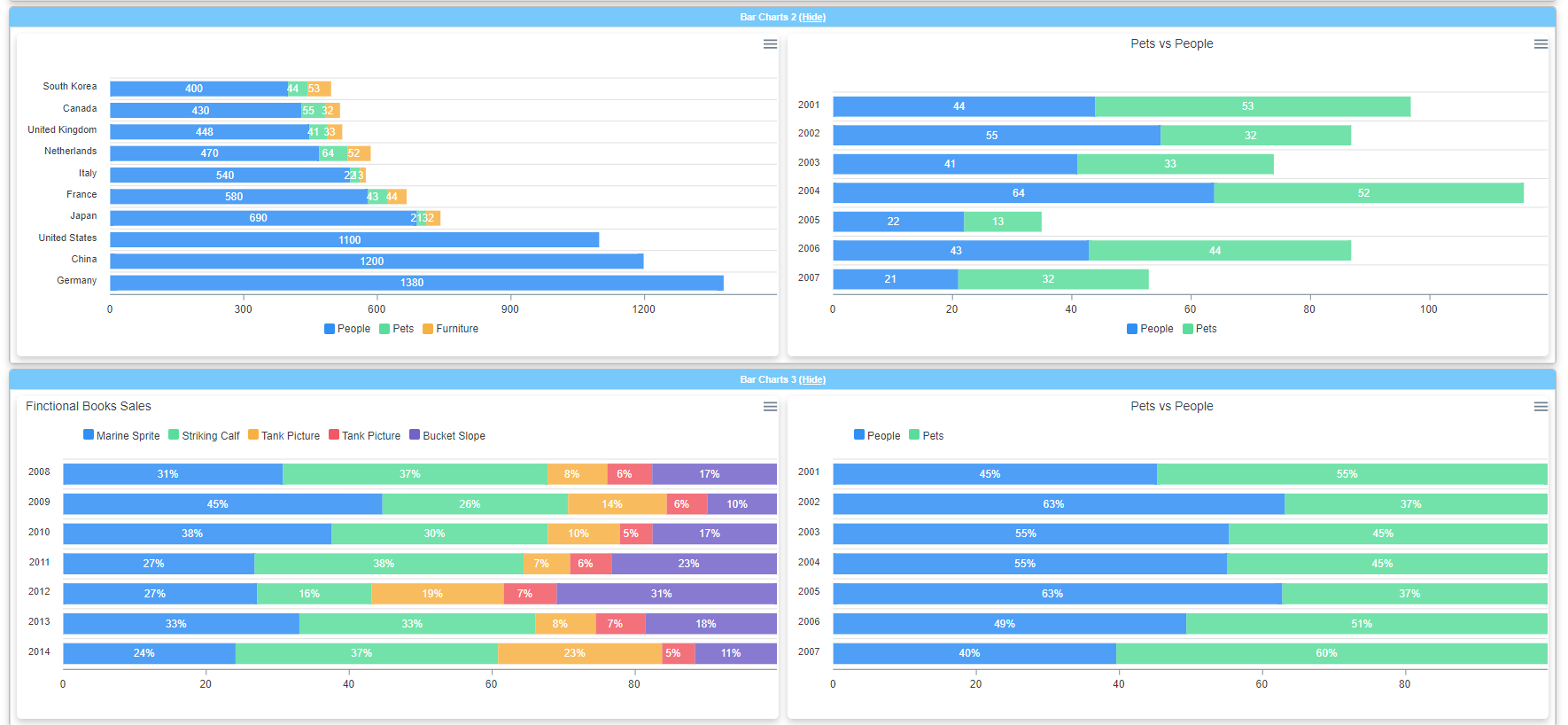This screenshot has height=725, width=1568.
Task: Click the Germany bar showing 1380
Action: coord(416,283)
